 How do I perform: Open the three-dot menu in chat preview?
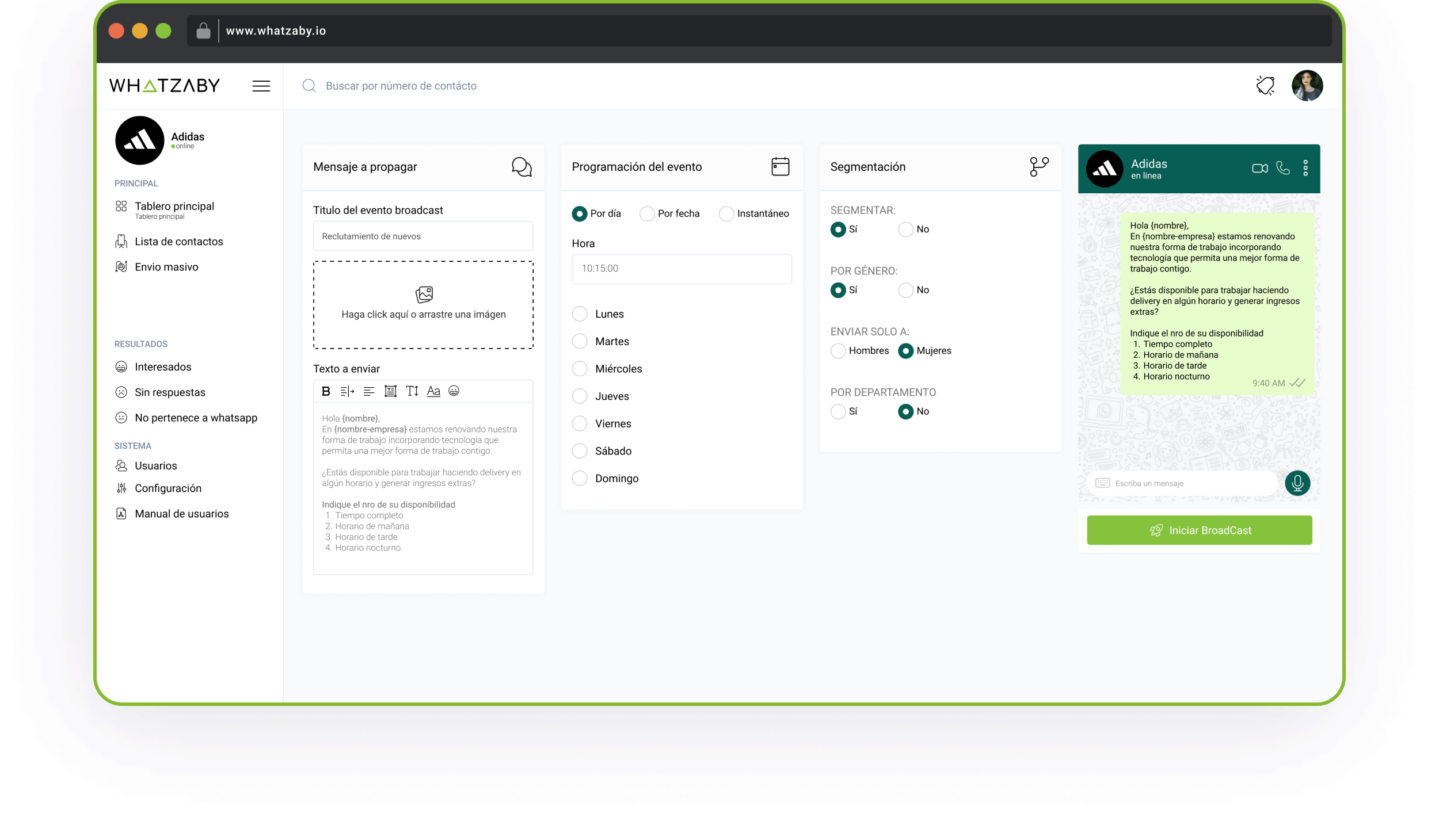(x=1305, y=168)
